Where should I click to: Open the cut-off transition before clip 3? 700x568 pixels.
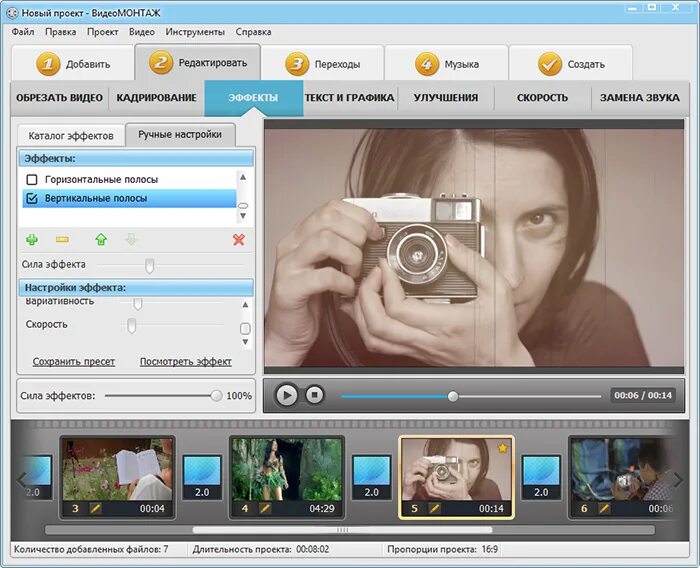point(38,477)
